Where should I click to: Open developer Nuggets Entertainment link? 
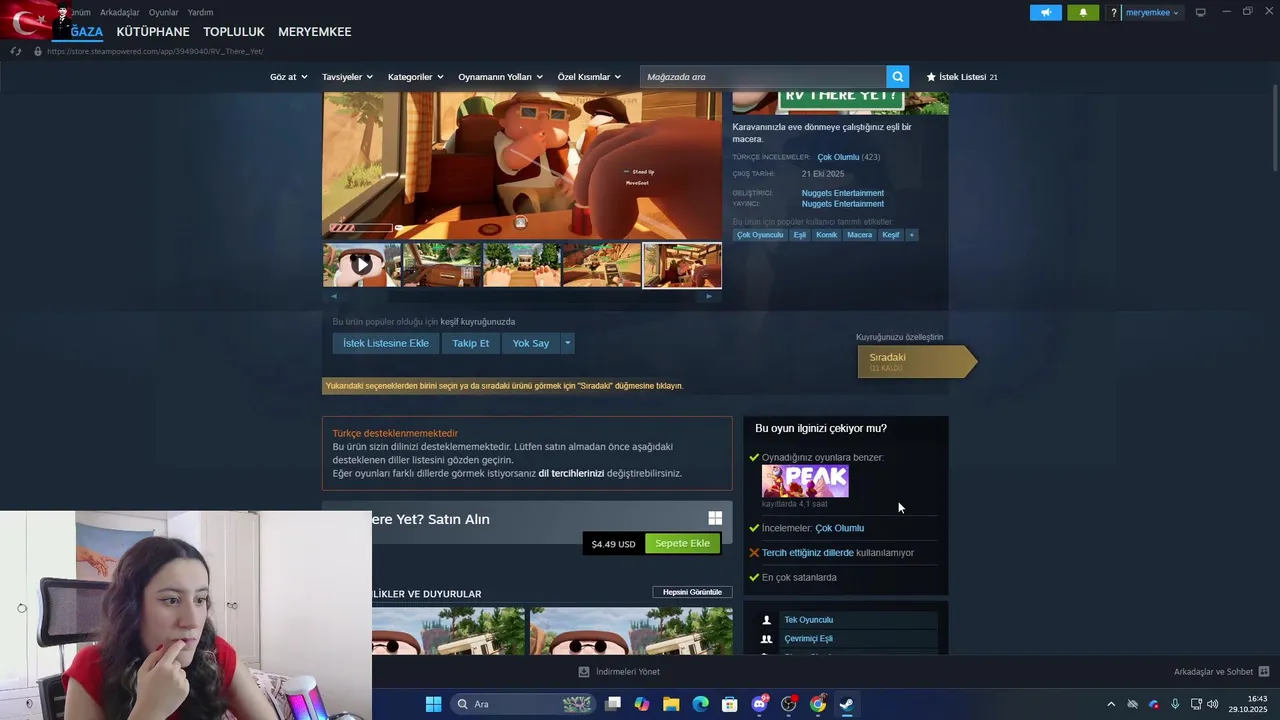point(842,193)
